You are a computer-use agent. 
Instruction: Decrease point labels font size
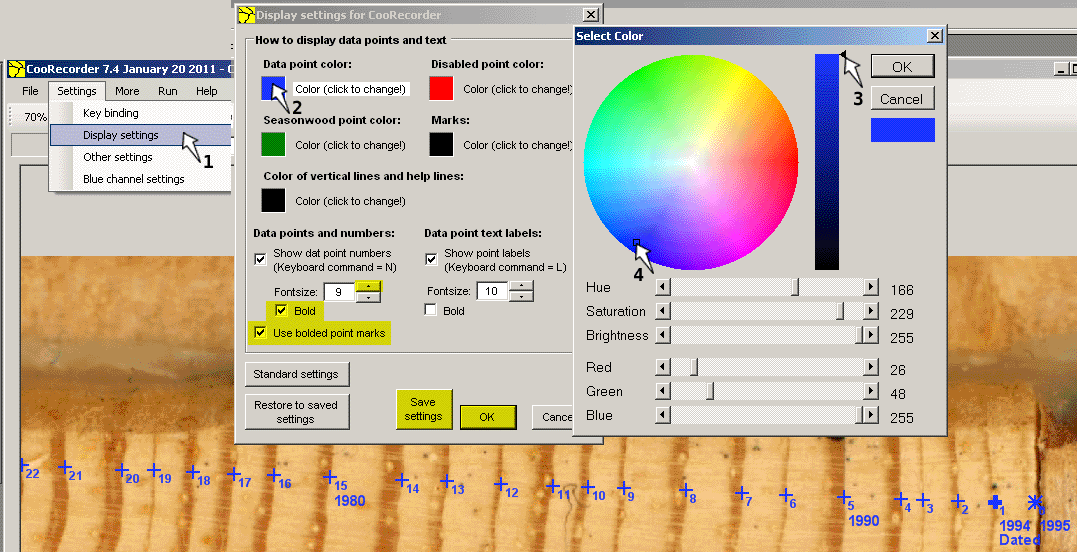click(522, 296)
